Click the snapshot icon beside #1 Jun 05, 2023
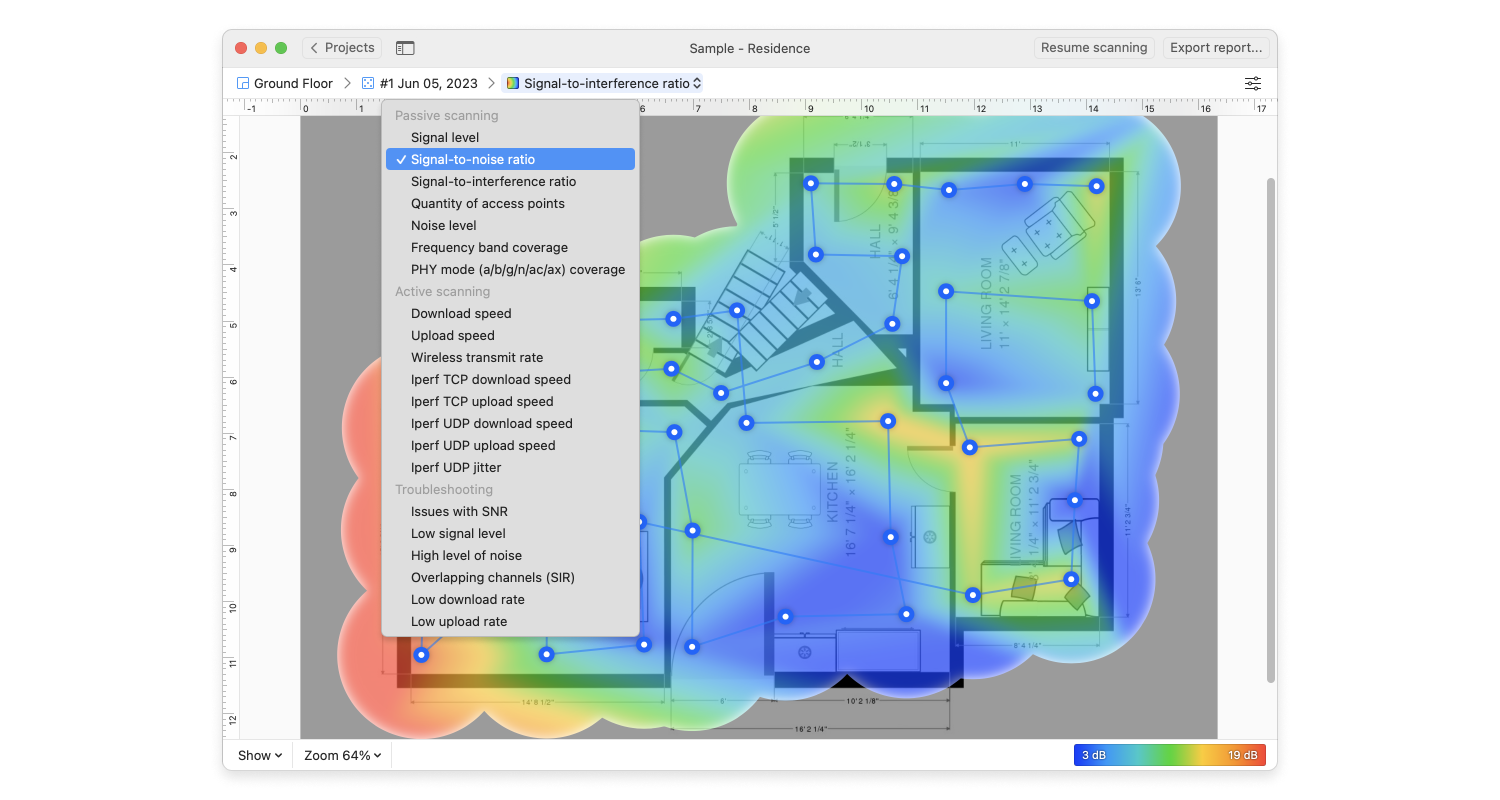Image resolution: width=1500 pixels, height=800 pixels. click(x=368, y=84)
